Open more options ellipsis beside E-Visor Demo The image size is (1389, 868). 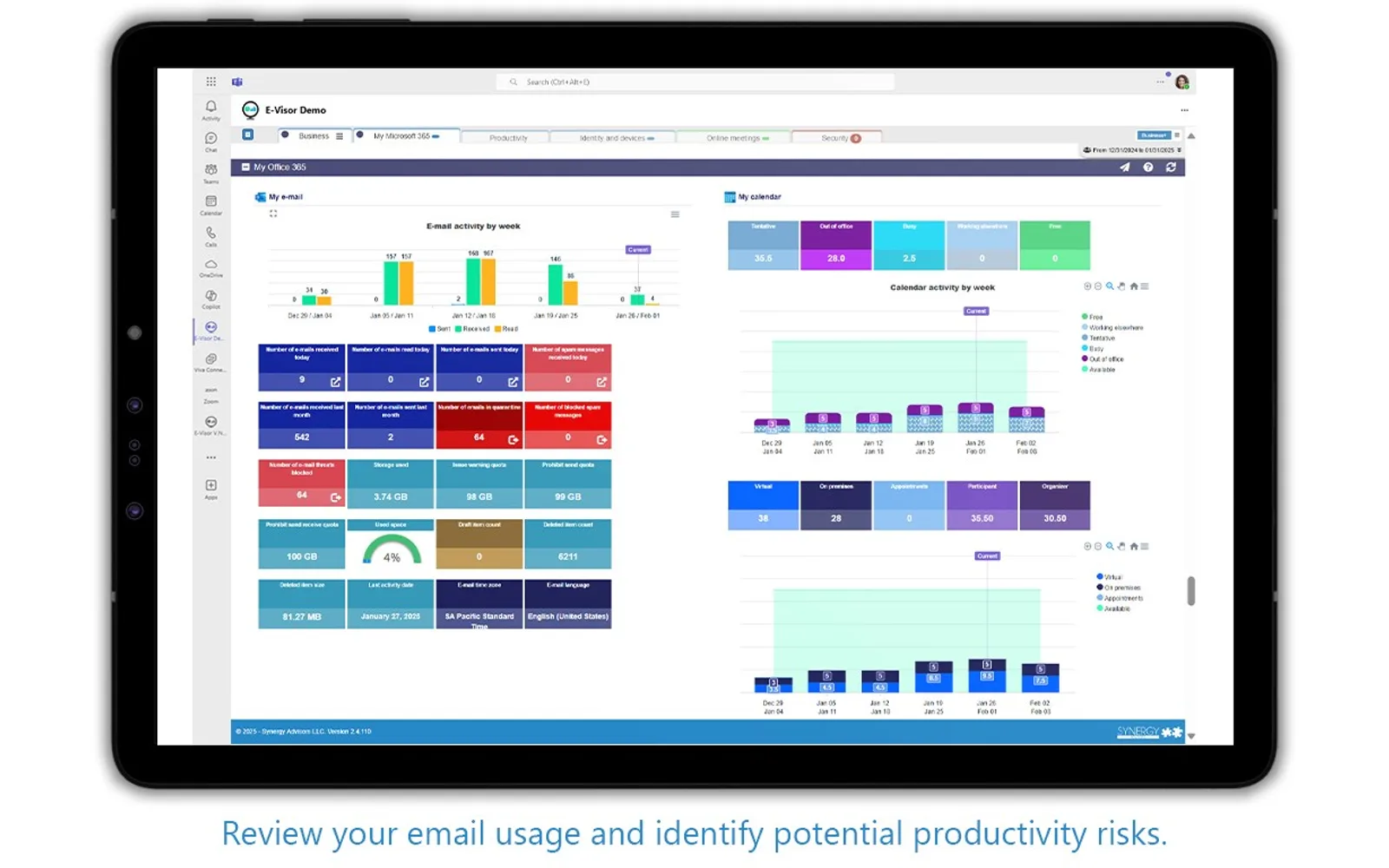(x=1184, y=110)
